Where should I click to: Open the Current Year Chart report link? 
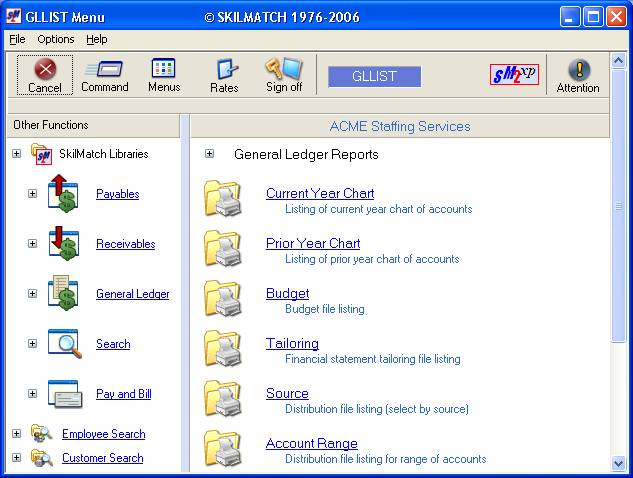point(320,193)
